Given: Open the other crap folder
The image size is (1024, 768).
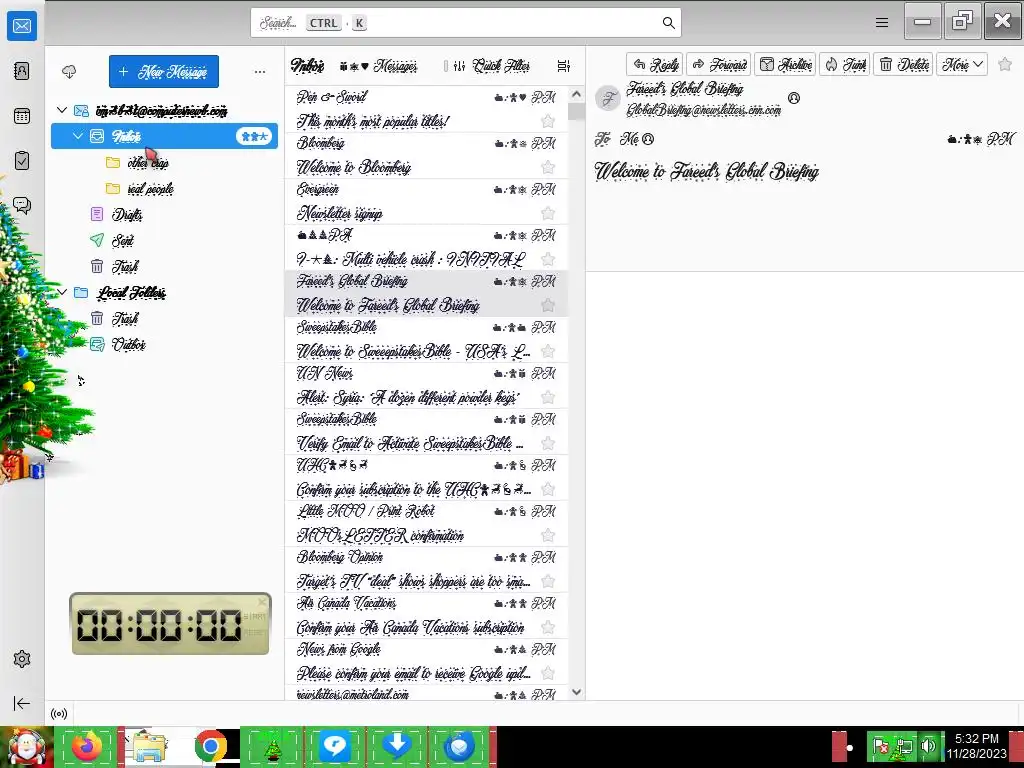Looking at the screenshot, I should (147, 163).
